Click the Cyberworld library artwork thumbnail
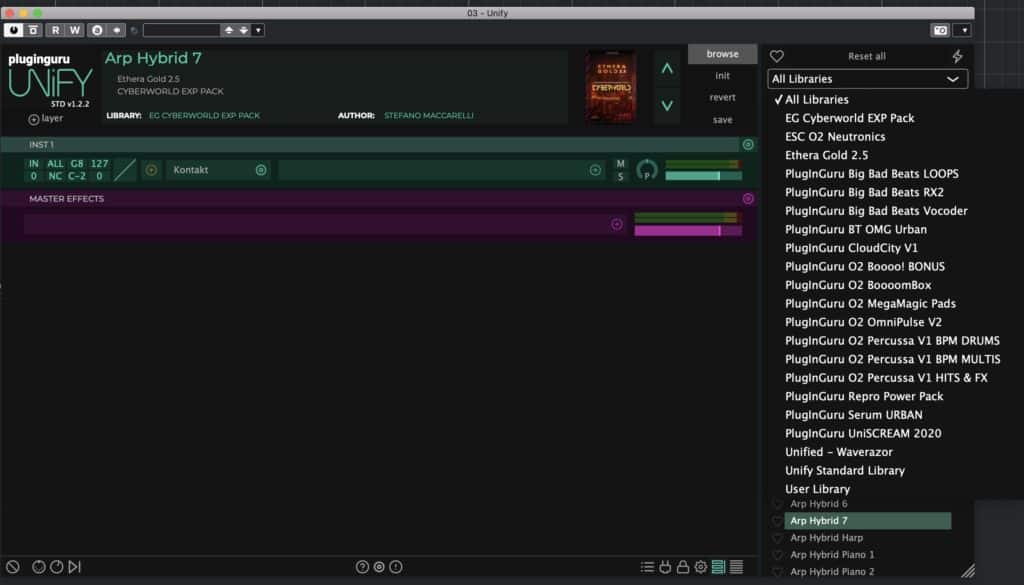This screenshot has height=585, width=1024. tap(611, 86)
